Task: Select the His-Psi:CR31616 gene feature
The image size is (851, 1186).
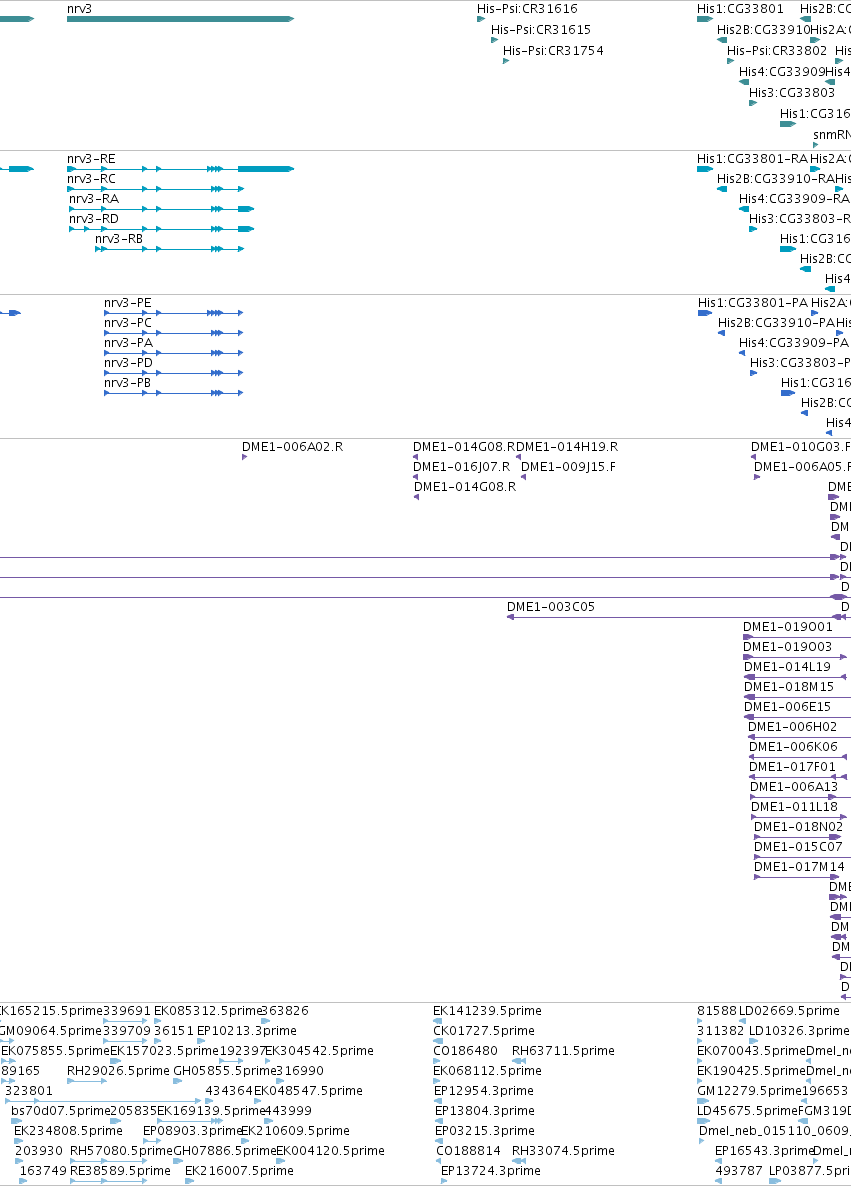Action: (x=481, y=19)
